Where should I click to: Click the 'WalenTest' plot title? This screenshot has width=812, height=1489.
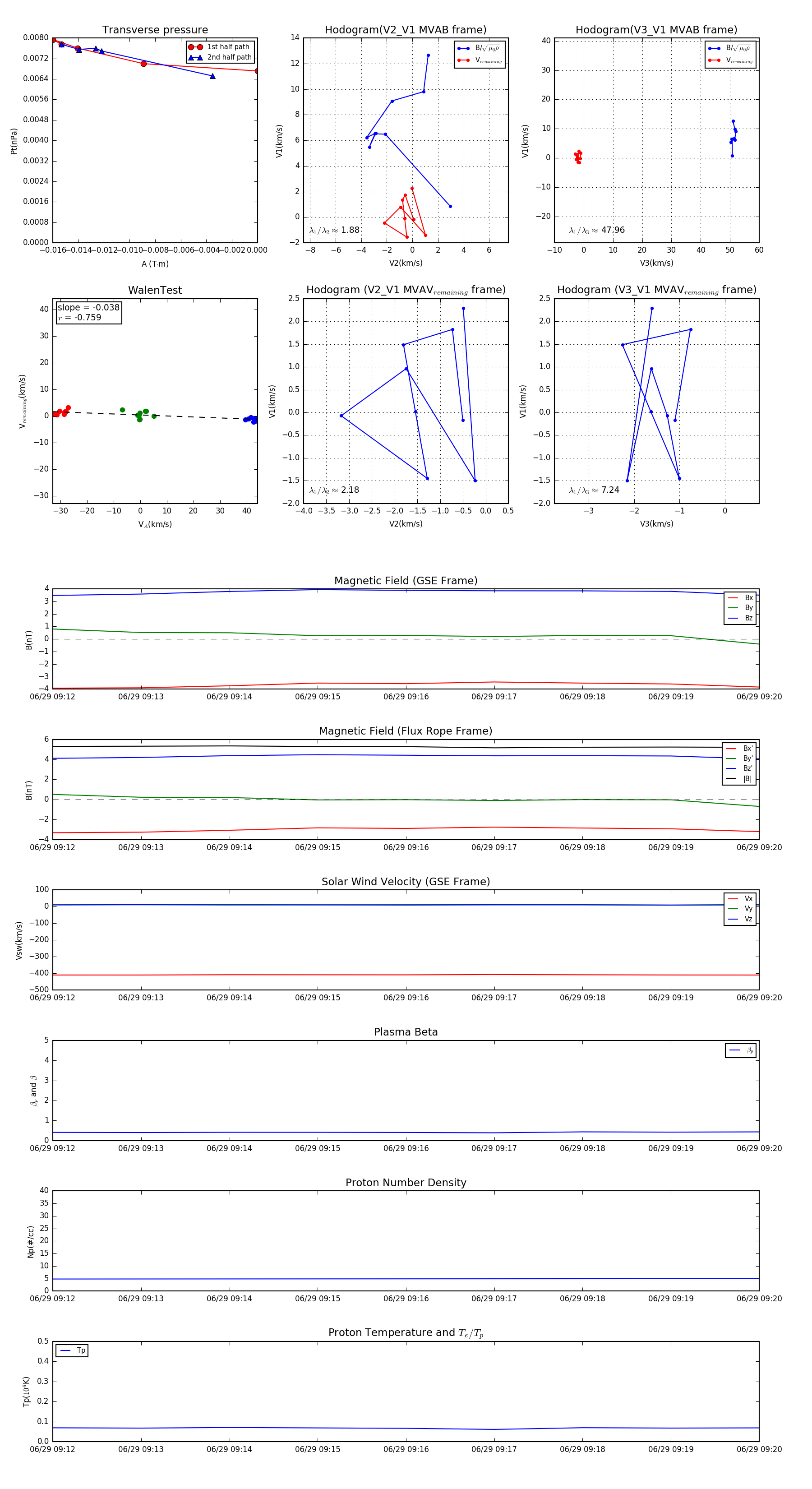(x=155, y=290)
